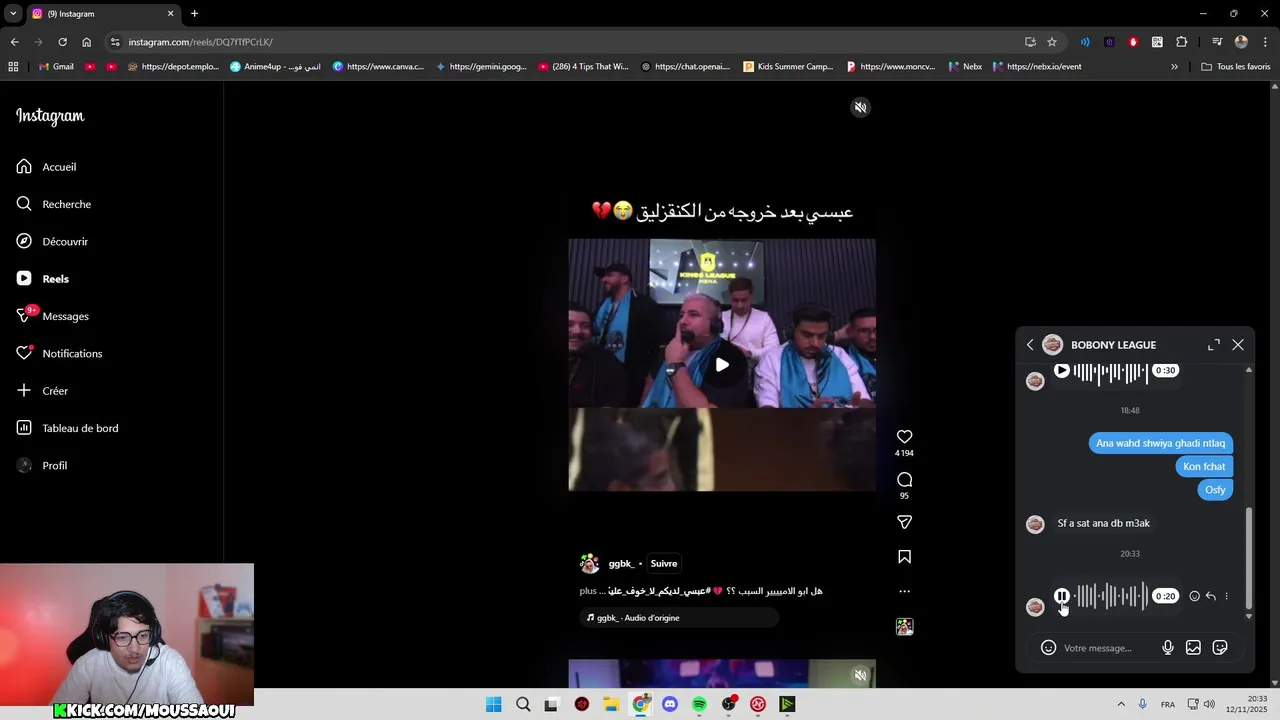Unmute the reel with the top speaker icon

pyautogui.click(x=860, y=107)
